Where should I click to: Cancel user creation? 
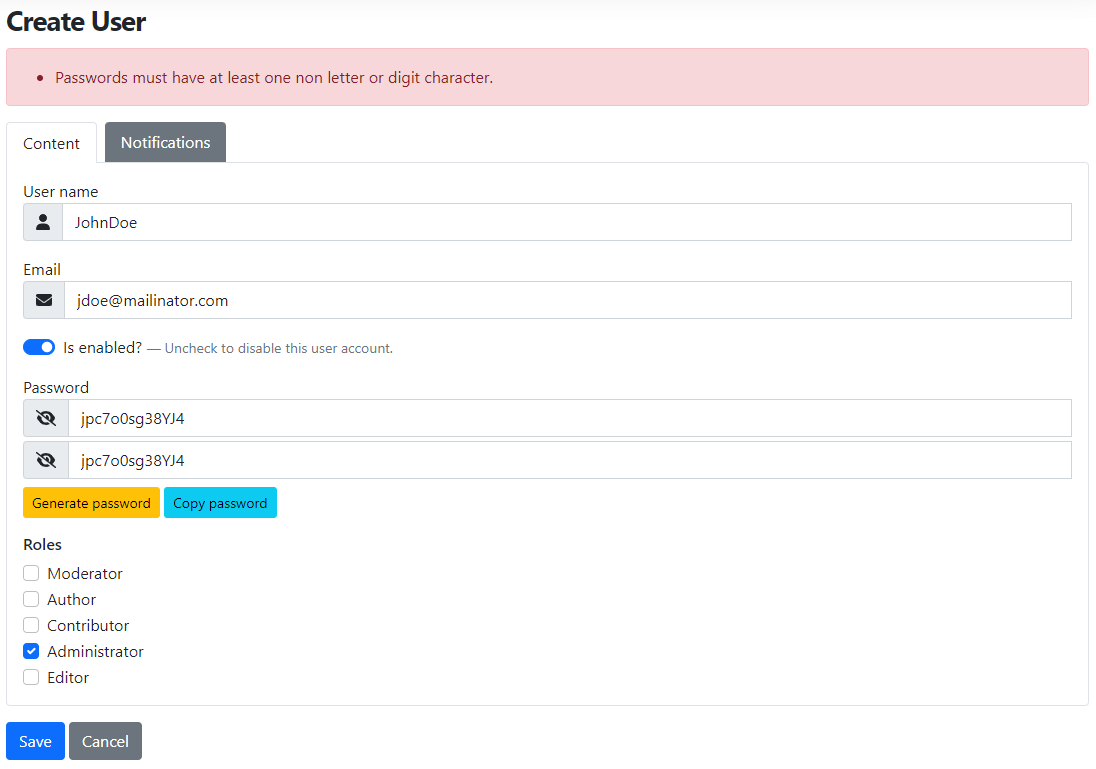pyautogui.click(x=106, y=741)
